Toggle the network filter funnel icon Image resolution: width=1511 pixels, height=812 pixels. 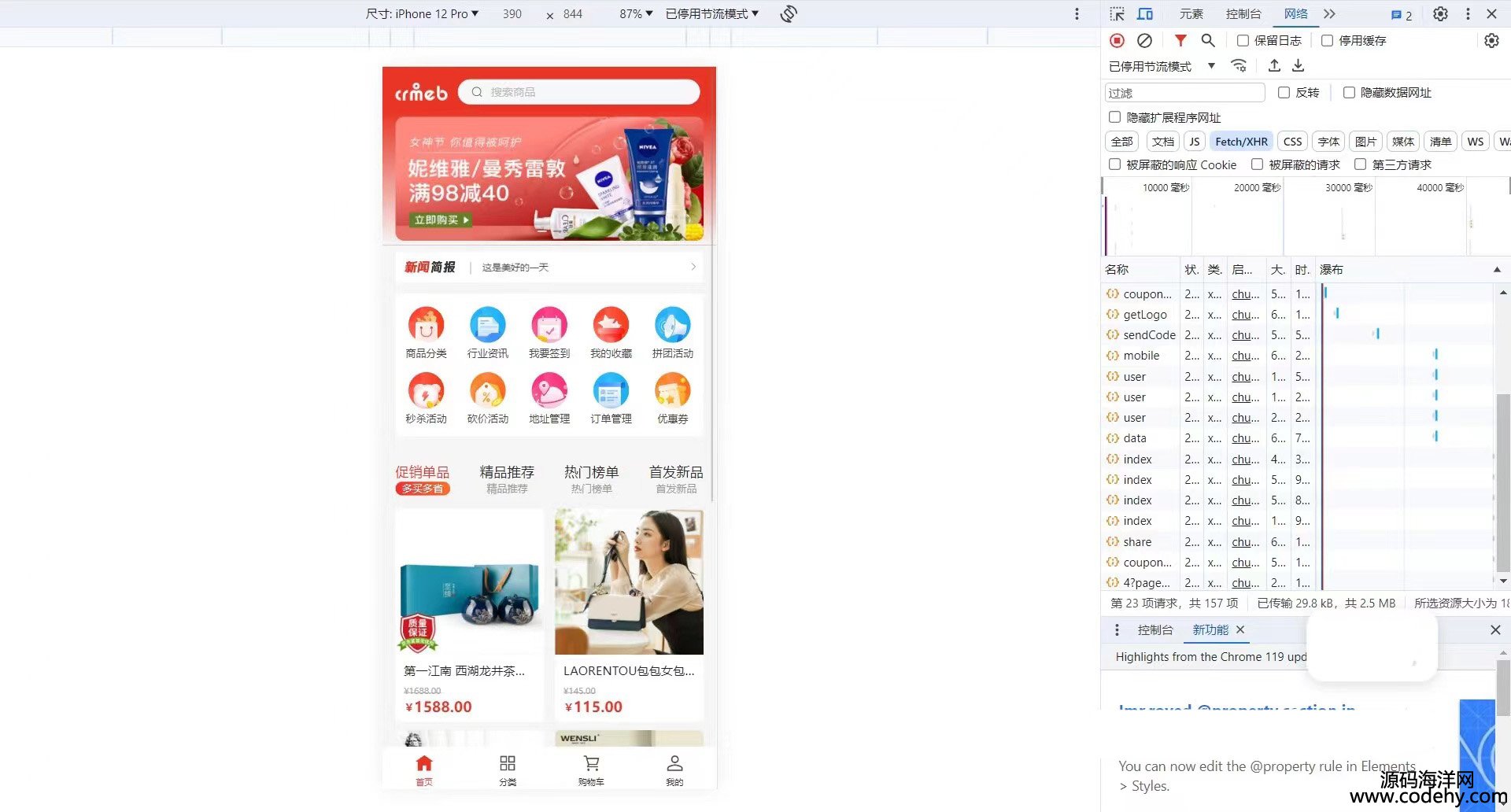pyautogui.click(x=1180, y=40)
